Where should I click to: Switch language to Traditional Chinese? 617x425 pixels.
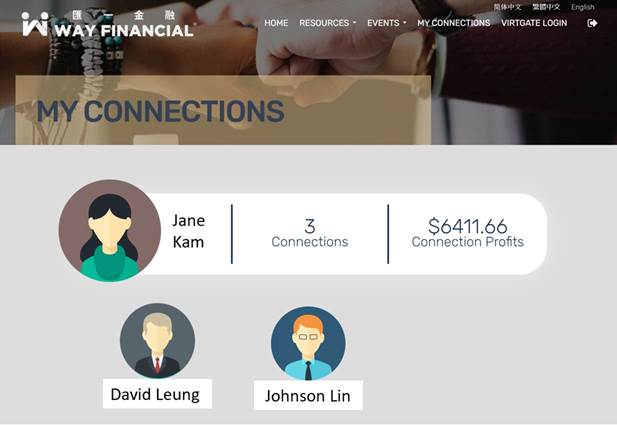pyautogui.click(x=546, y=7)
